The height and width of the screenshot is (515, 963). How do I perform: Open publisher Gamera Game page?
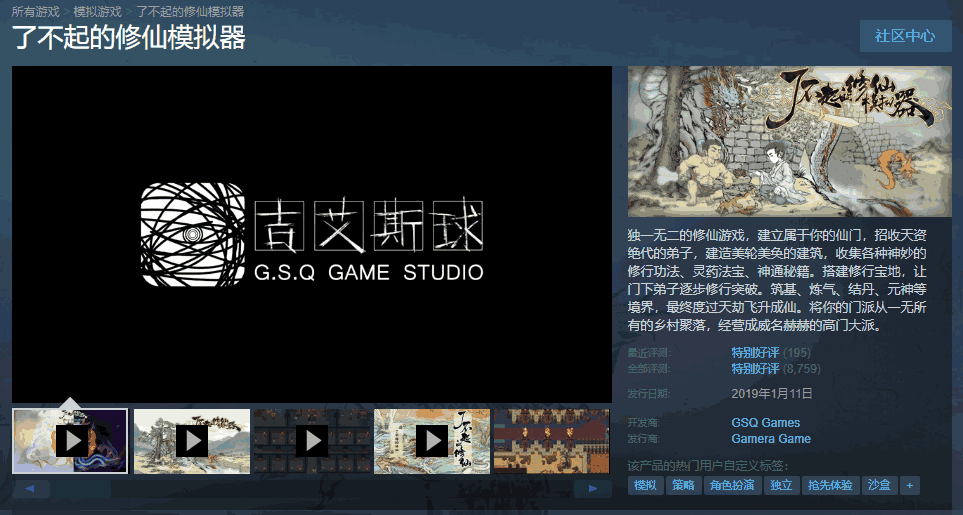coord(770,439)
